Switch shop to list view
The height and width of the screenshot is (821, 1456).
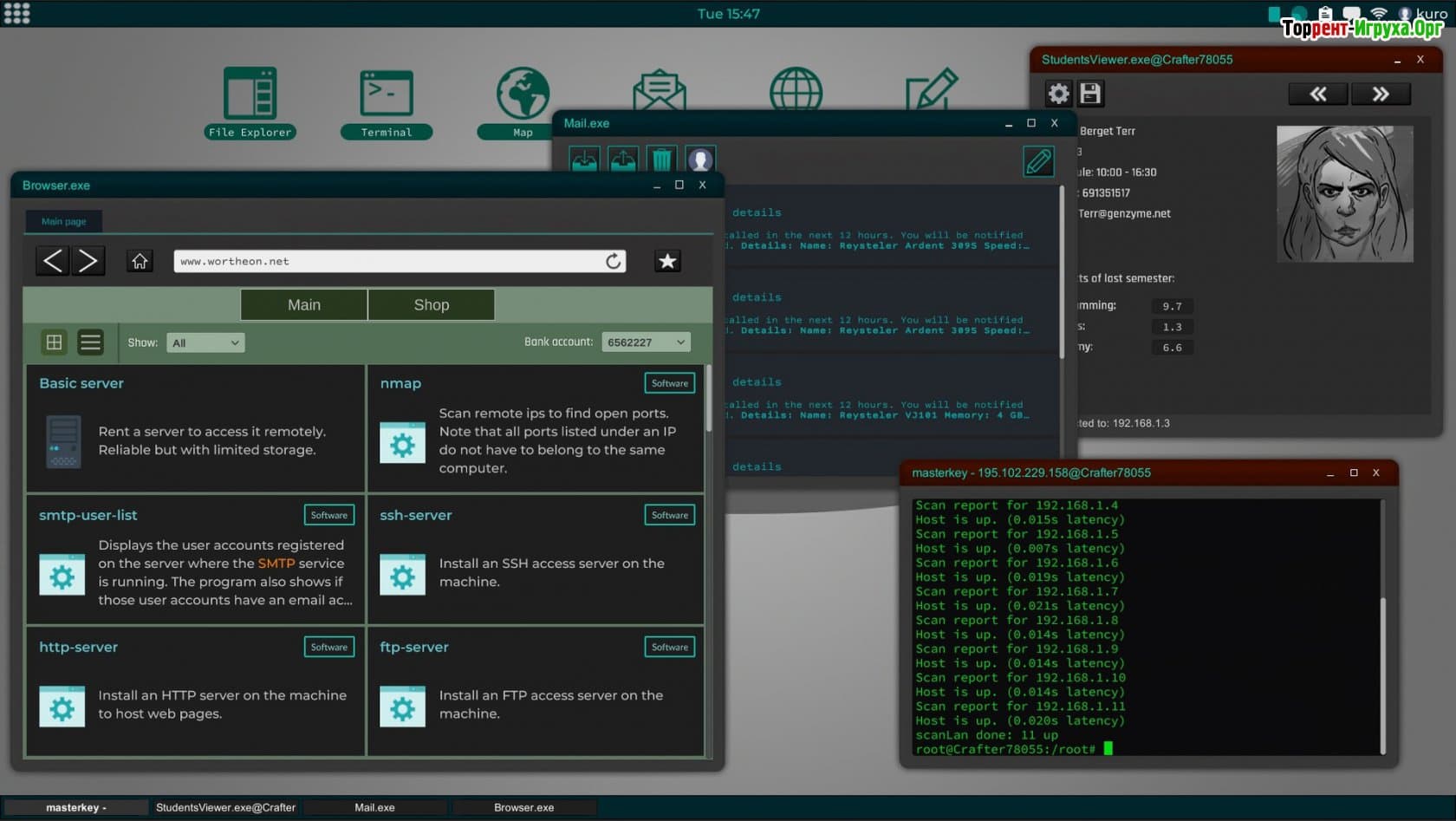tap(90, 342)
